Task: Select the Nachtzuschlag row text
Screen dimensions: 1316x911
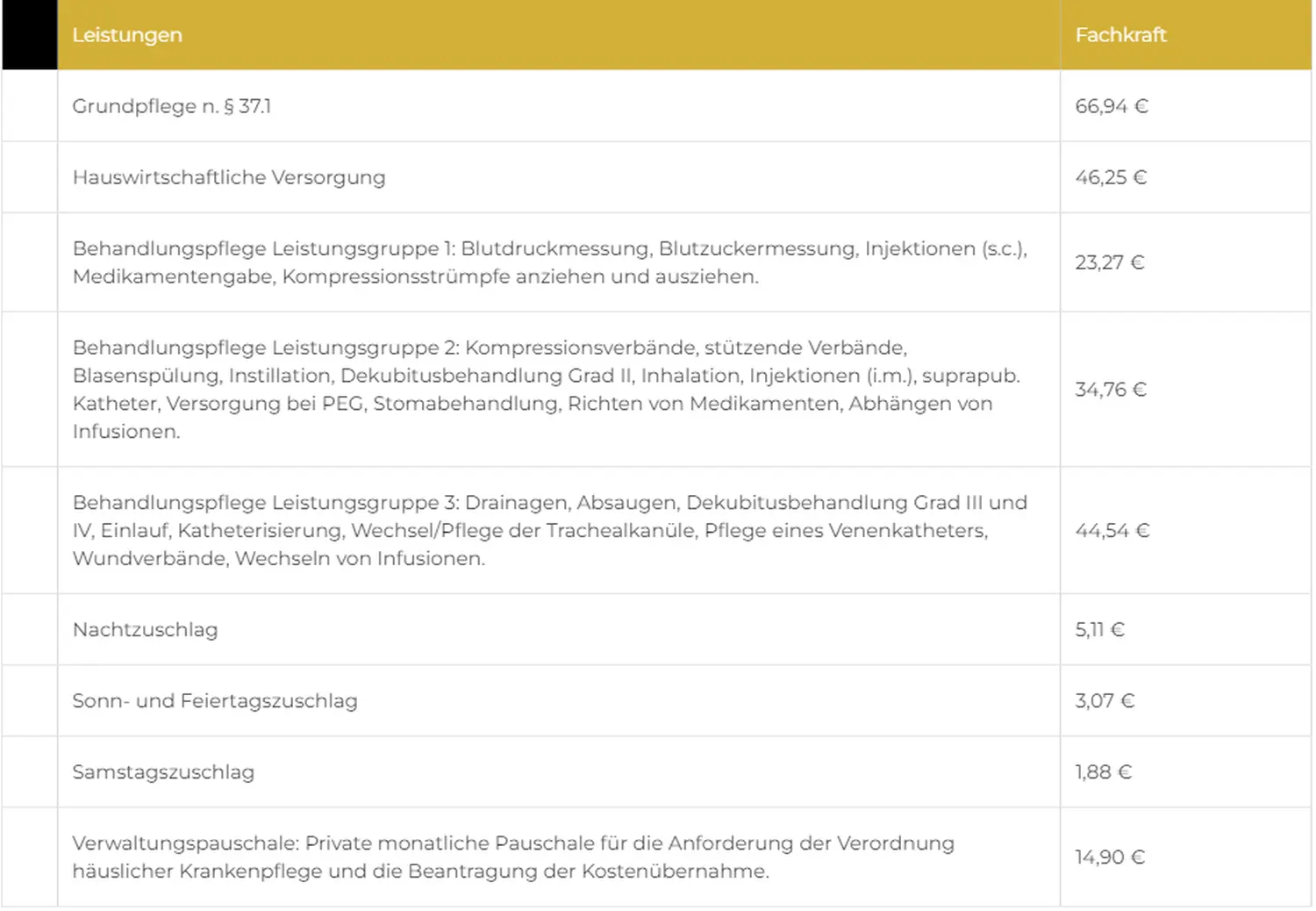Action: pyautogui.click(x=146, y=630)
